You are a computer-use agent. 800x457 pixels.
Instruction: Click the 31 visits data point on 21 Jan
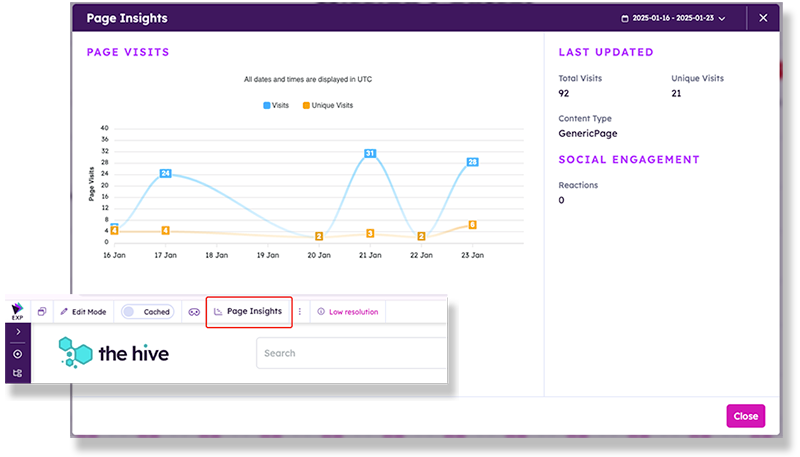coord(370,153)
